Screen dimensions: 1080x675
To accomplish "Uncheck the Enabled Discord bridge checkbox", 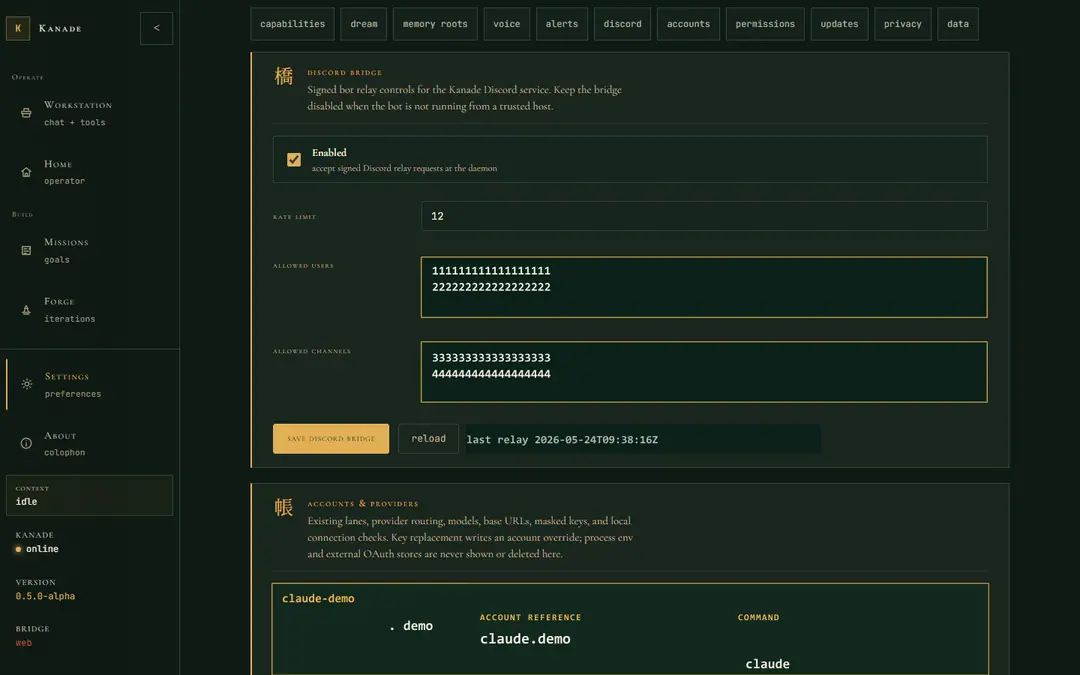I will 294,160.
